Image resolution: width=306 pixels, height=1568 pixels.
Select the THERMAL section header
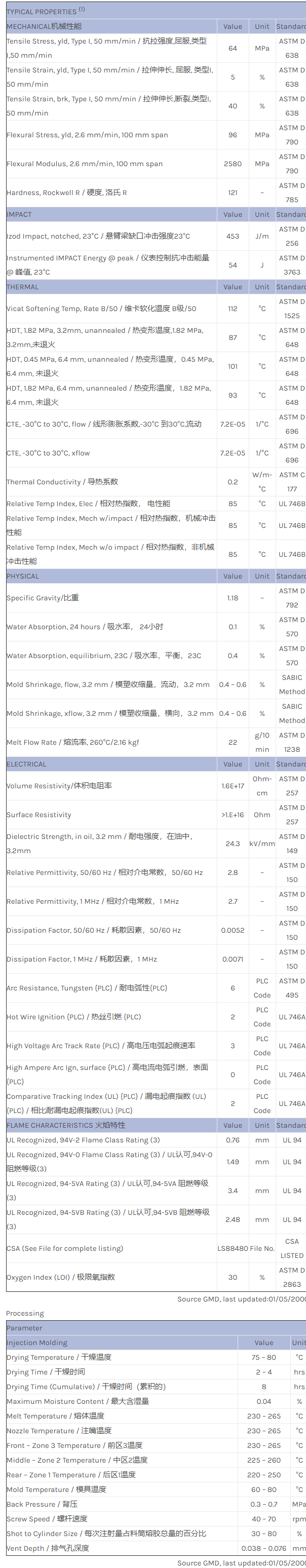(22, 287)
